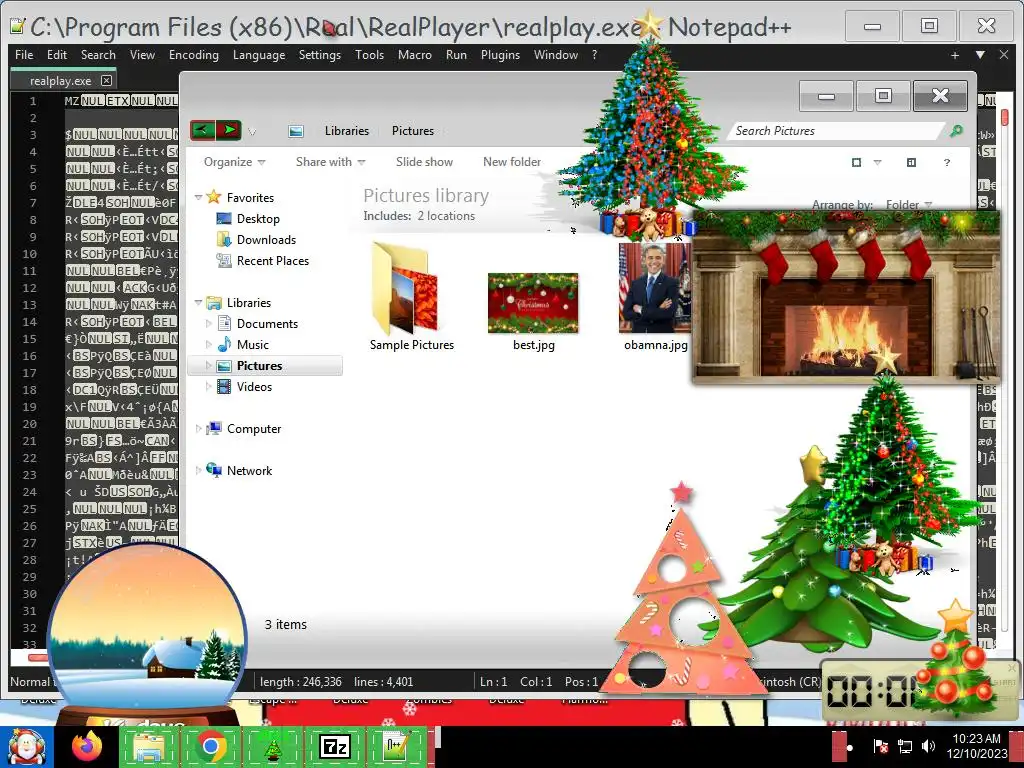Select the Sample Pictures folder
Image resolution: width=1024 pixels, height=768 pixels.
(411, 298)
